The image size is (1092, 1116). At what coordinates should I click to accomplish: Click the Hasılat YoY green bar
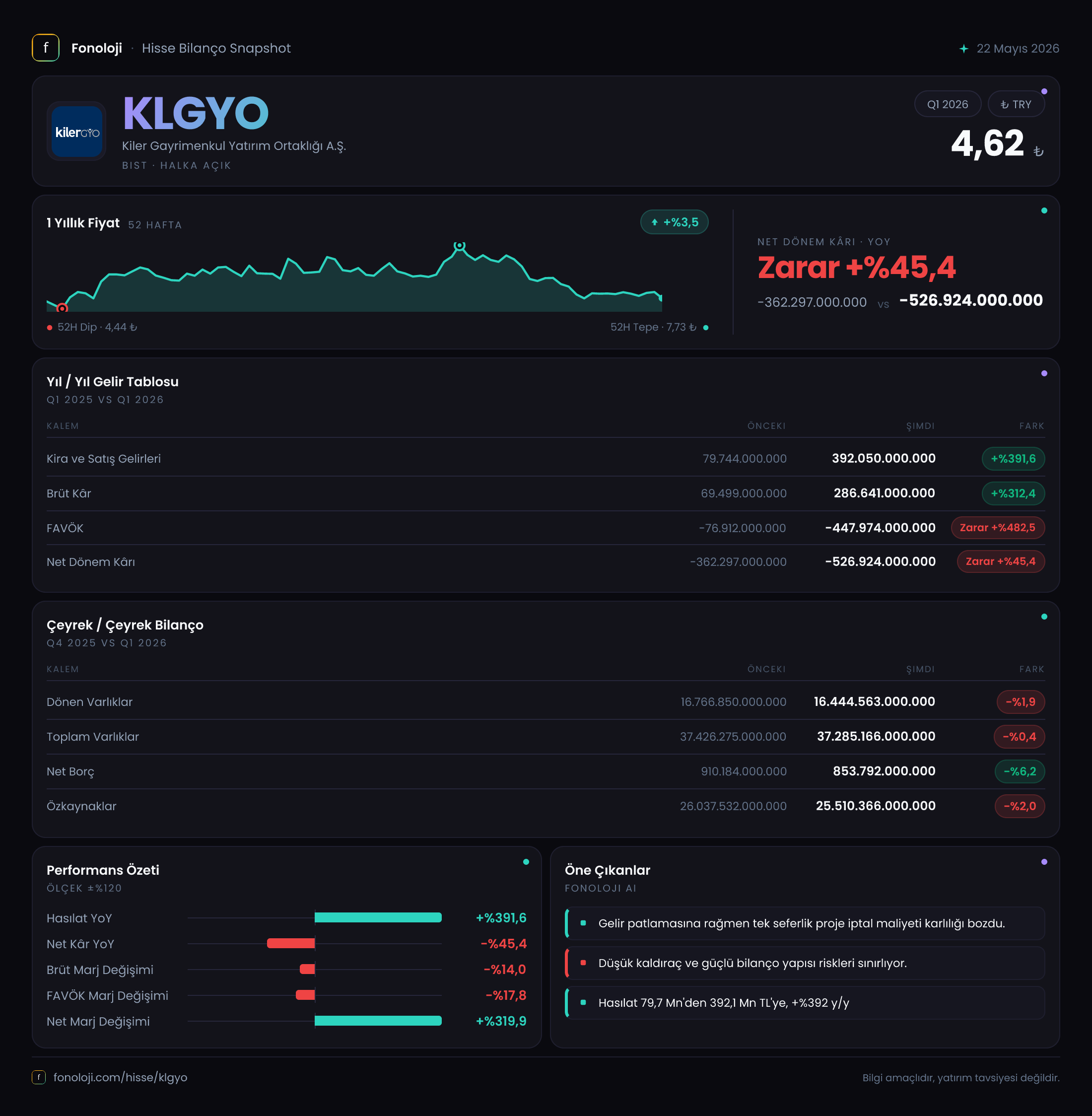click(378, 917)
